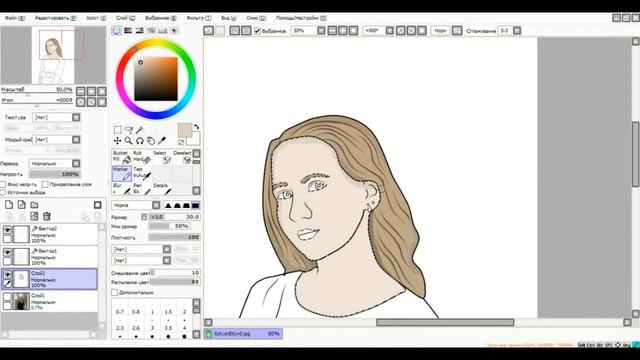Select the Magic Wand tool
Viewport: 640px width, 360px height.
coord(140,130)
